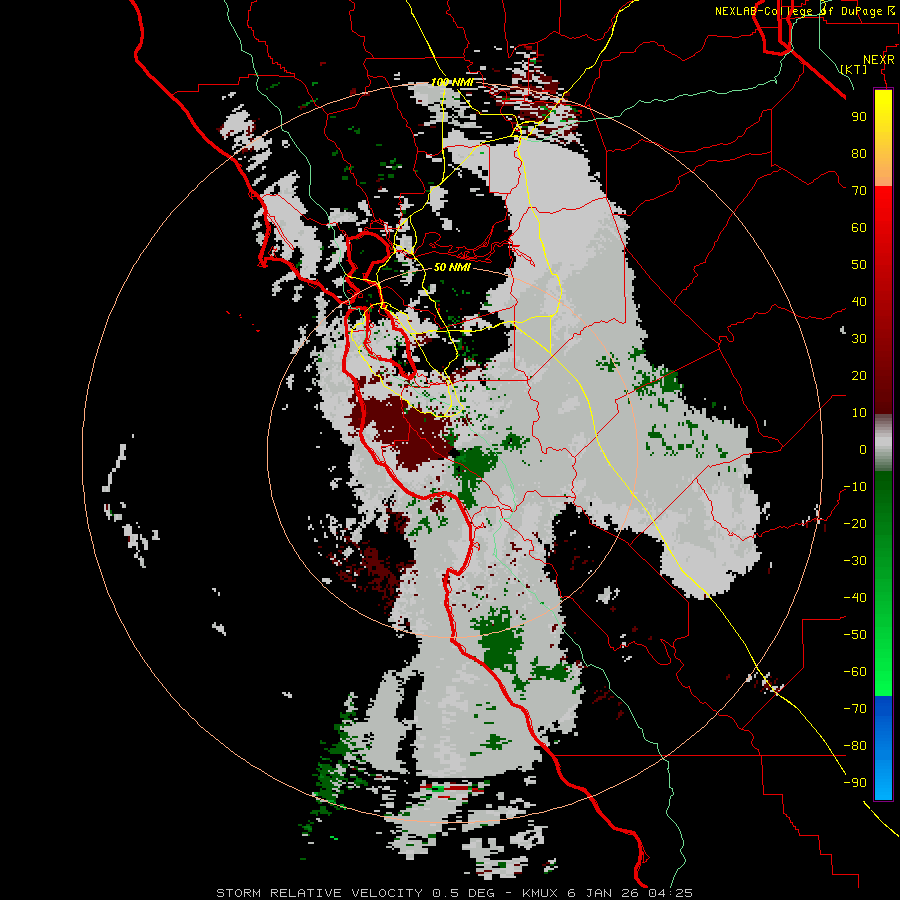This screenshot has height=900, width=900.
Task: Click the 80 value on velocity scale
Action: pos(859,153)
